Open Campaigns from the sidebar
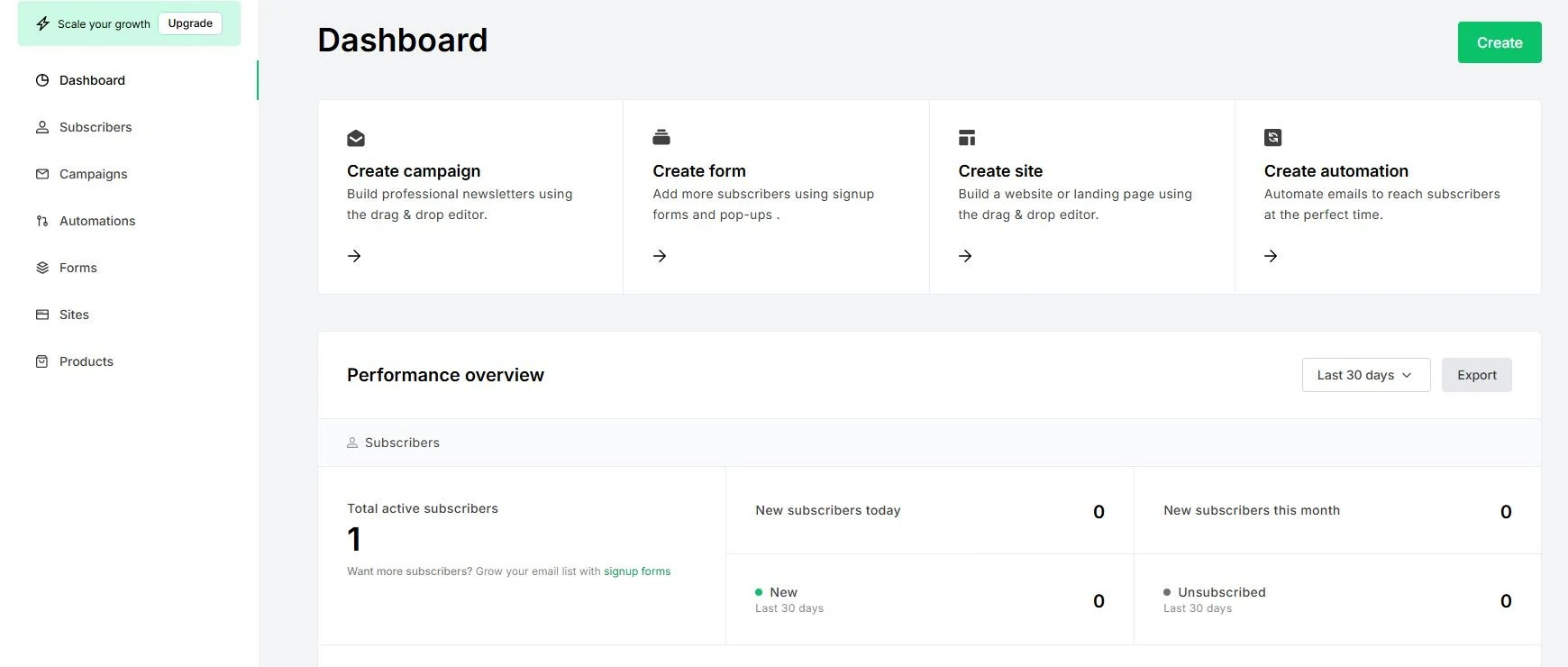This screenshot has width=1568, height=667. pos(93,174)
